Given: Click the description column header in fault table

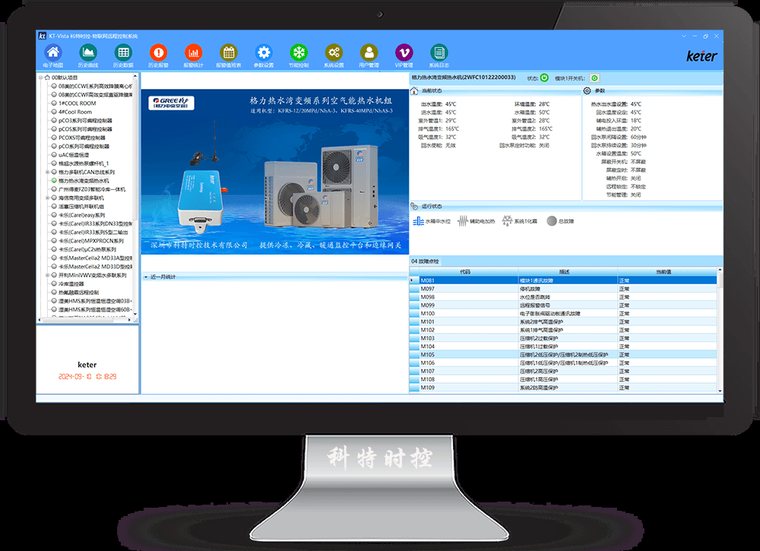Looking at the screenshot, I should tap(567, 272).
